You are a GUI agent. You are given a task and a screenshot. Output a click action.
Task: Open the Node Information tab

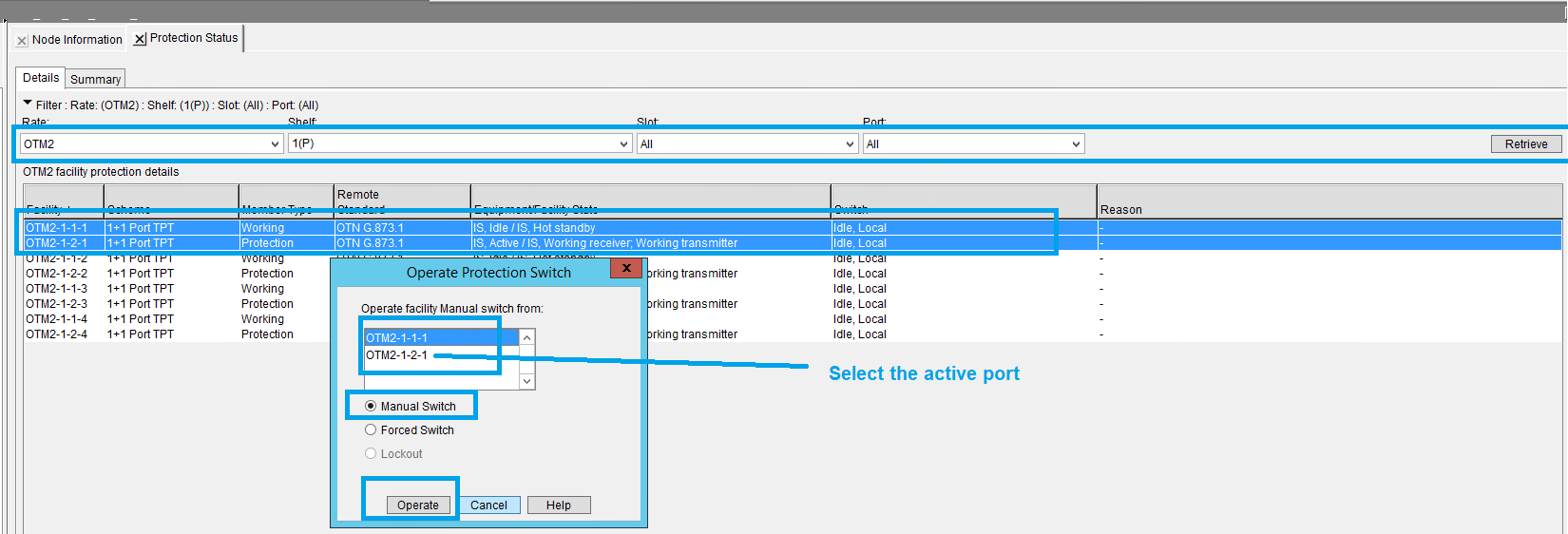tap(77, 40)
